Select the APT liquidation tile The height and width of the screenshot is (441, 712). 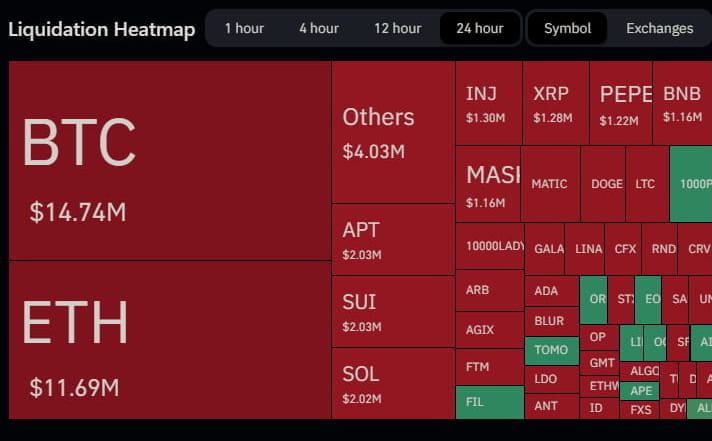[x=393, y=240]
